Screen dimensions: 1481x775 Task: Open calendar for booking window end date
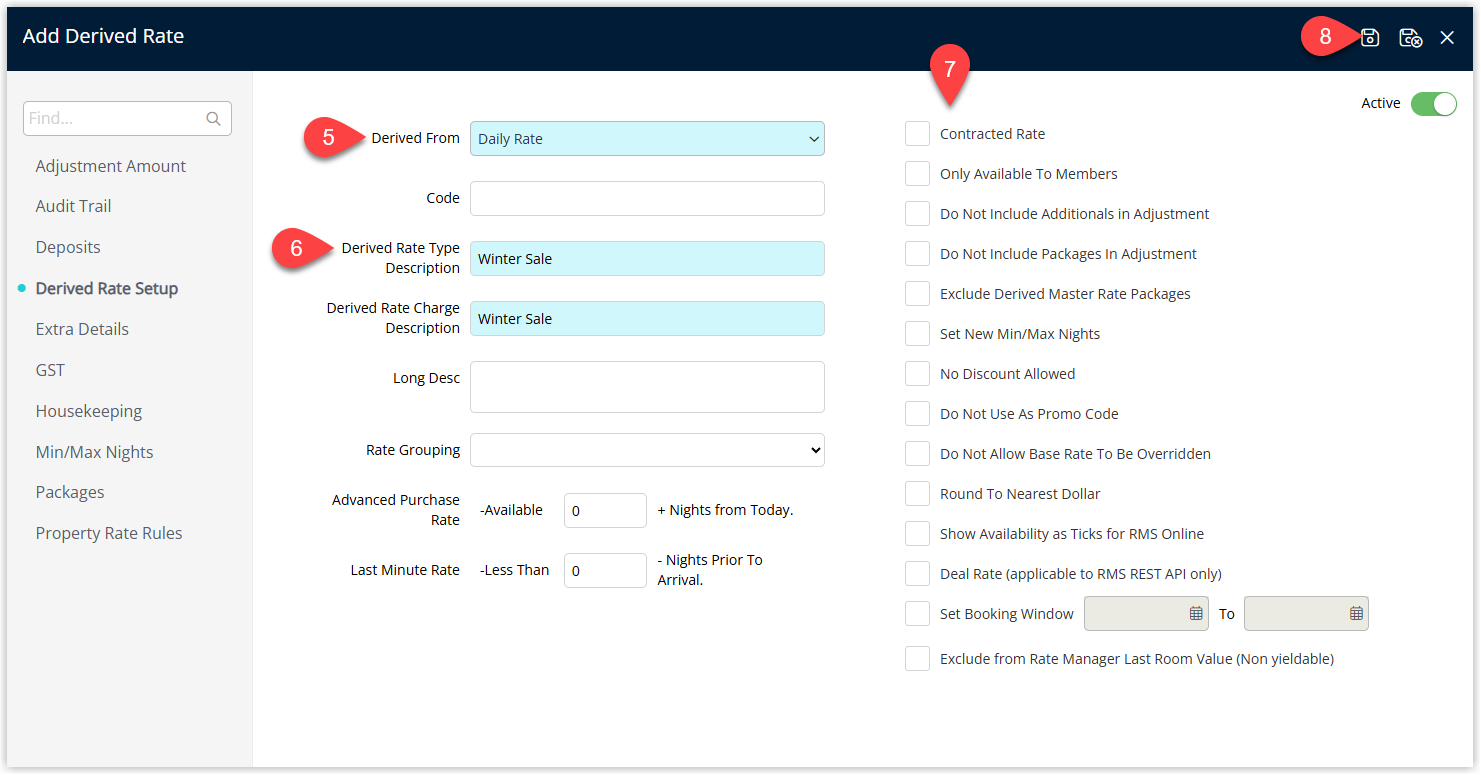(x=1356, y=614)
